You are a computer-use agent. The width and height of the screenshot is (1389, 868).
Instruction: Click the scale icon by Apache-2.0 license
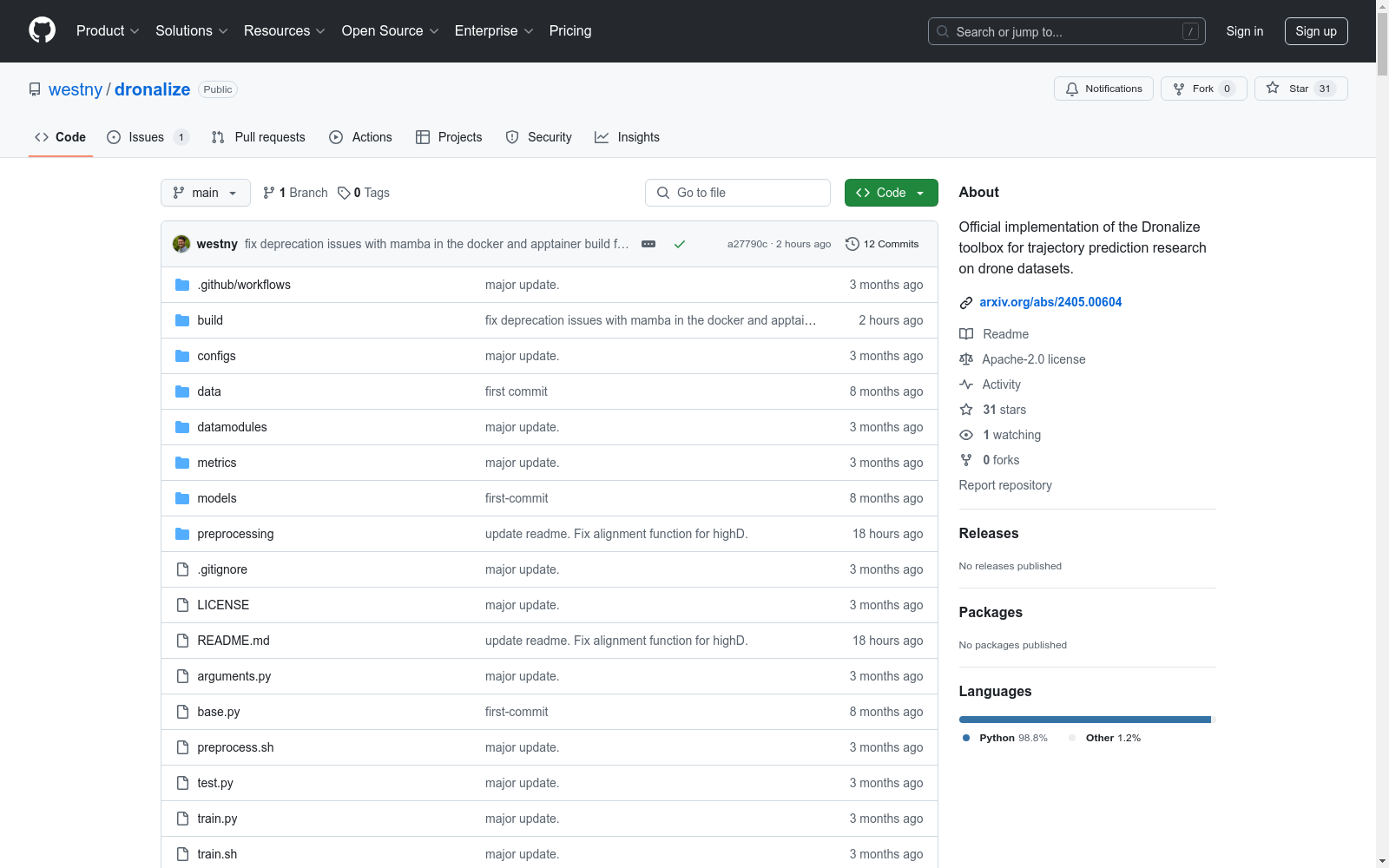(x=966, y=359)
